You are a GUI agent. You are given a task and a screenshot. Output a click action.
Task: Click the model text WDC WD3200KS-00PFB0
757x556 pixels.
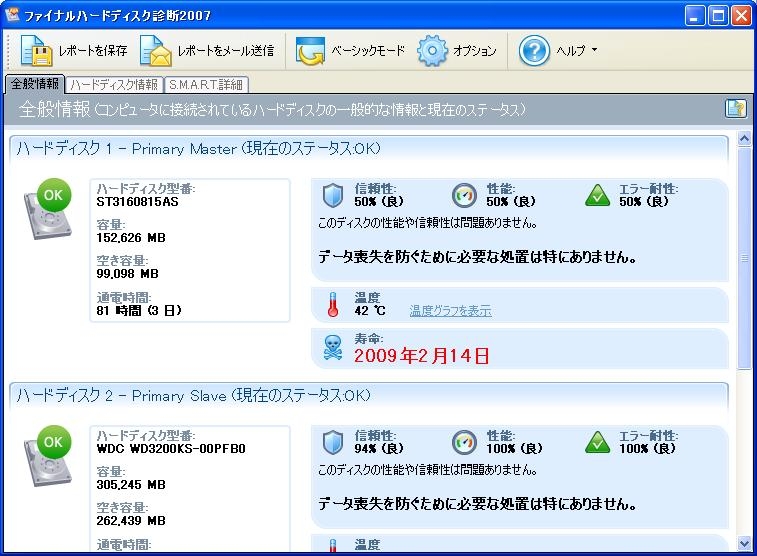click(171, 449)
